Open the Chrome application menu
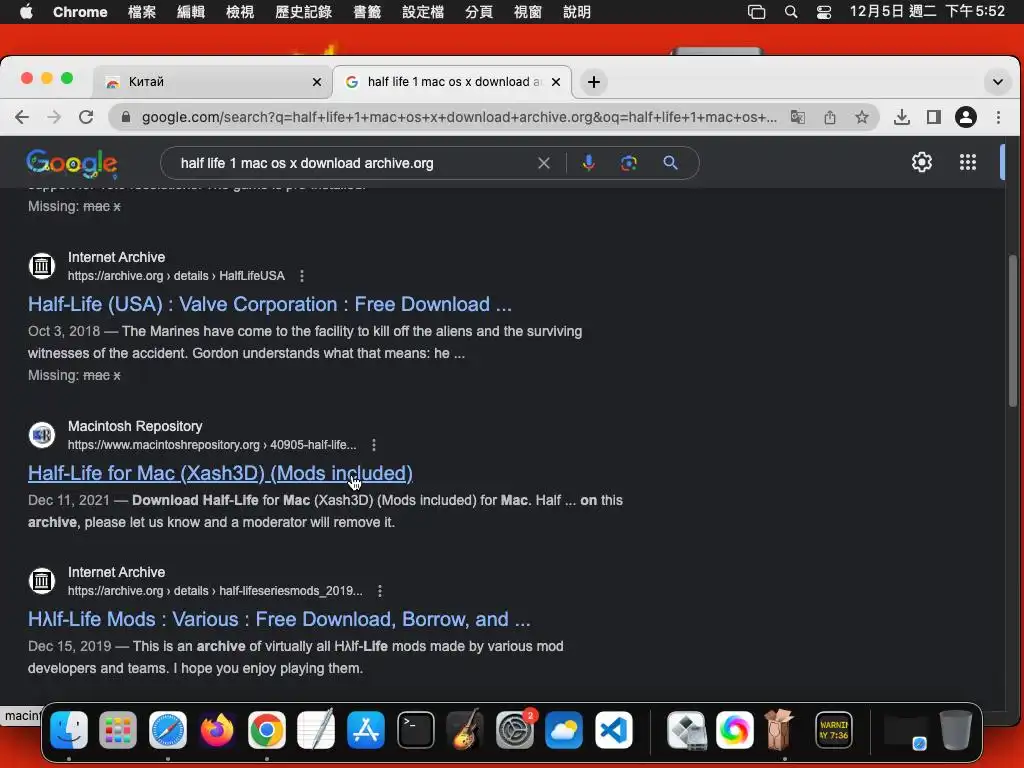 point(80,12)
